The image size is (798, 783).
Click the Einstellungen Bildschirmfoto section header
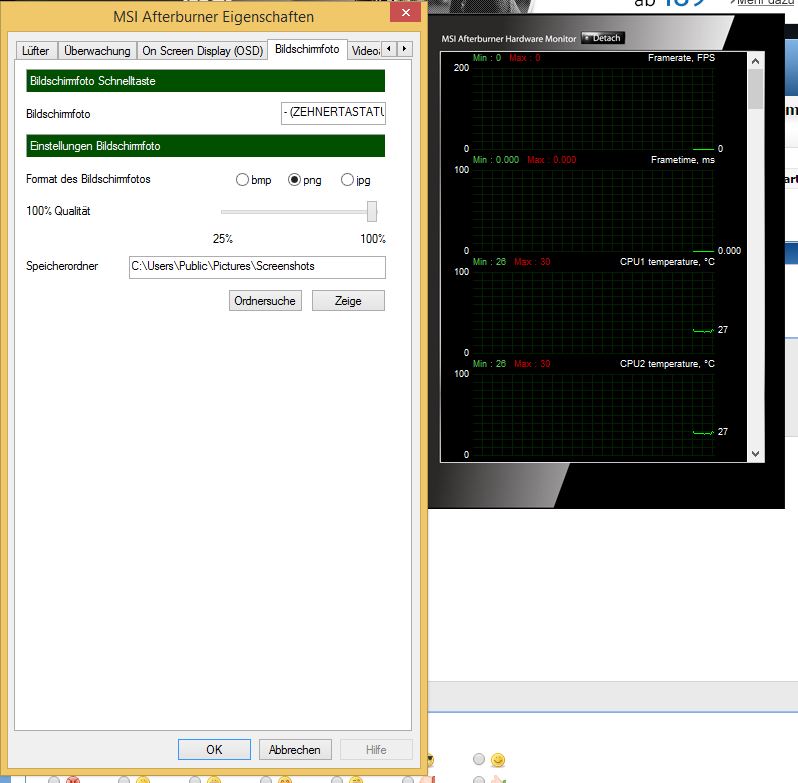click(206, 146)
